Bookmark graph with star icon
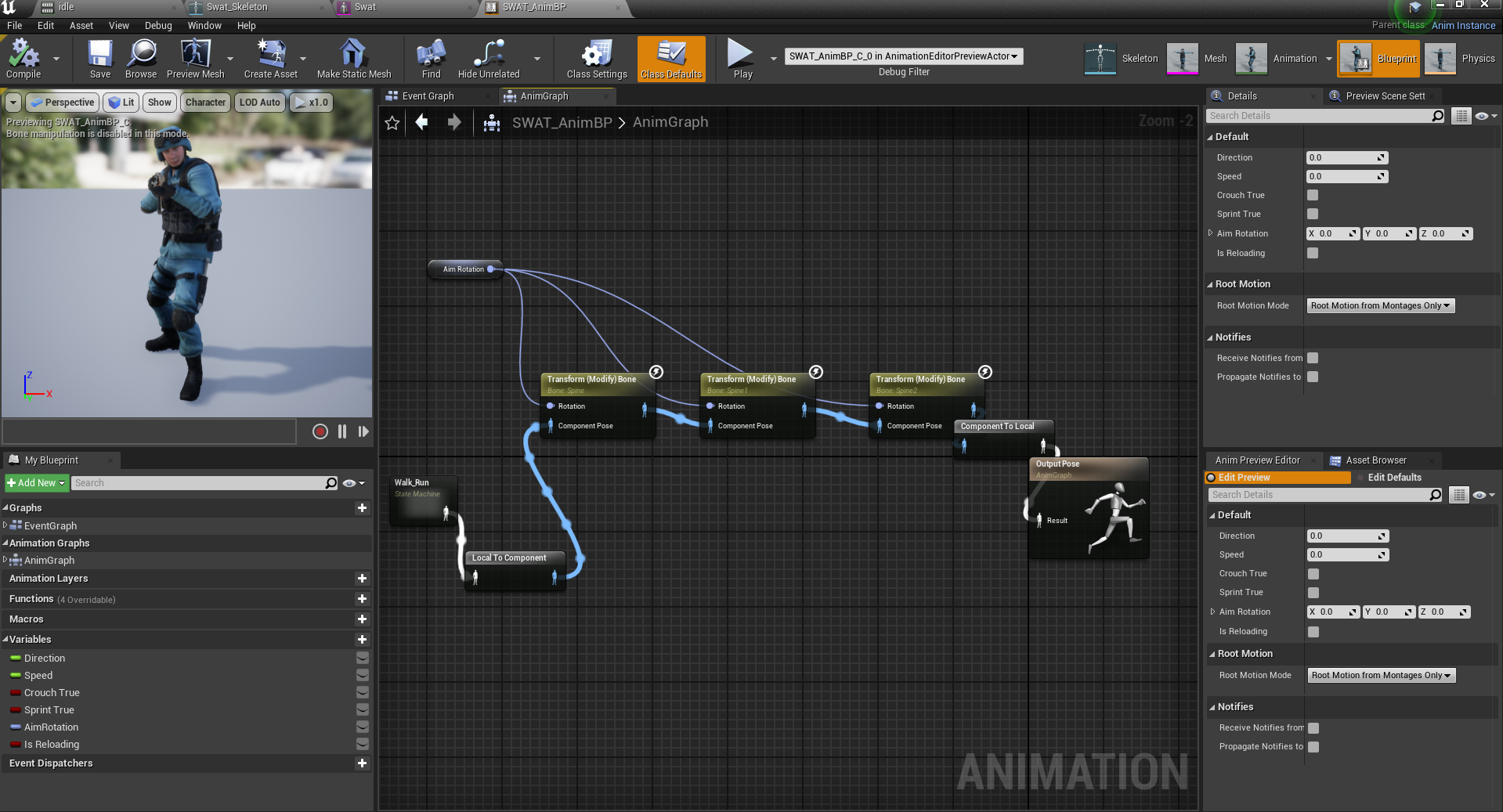Viewport: 1503px width, 812px height. pyautogui.click(x=392, y=122)
